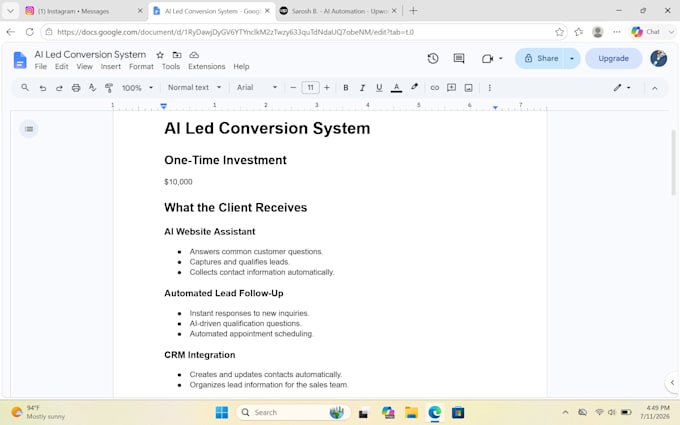Viewport: 680px width, 425px height.
Task: Open the comments panel icon
Action: tap(459, 59)
